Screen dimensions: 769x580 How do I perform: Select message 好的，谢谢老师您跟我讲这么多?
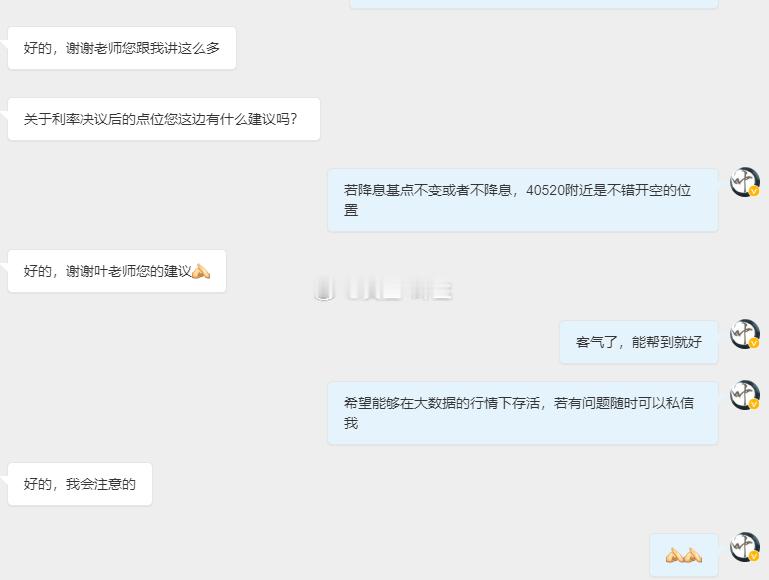[122, 48]
